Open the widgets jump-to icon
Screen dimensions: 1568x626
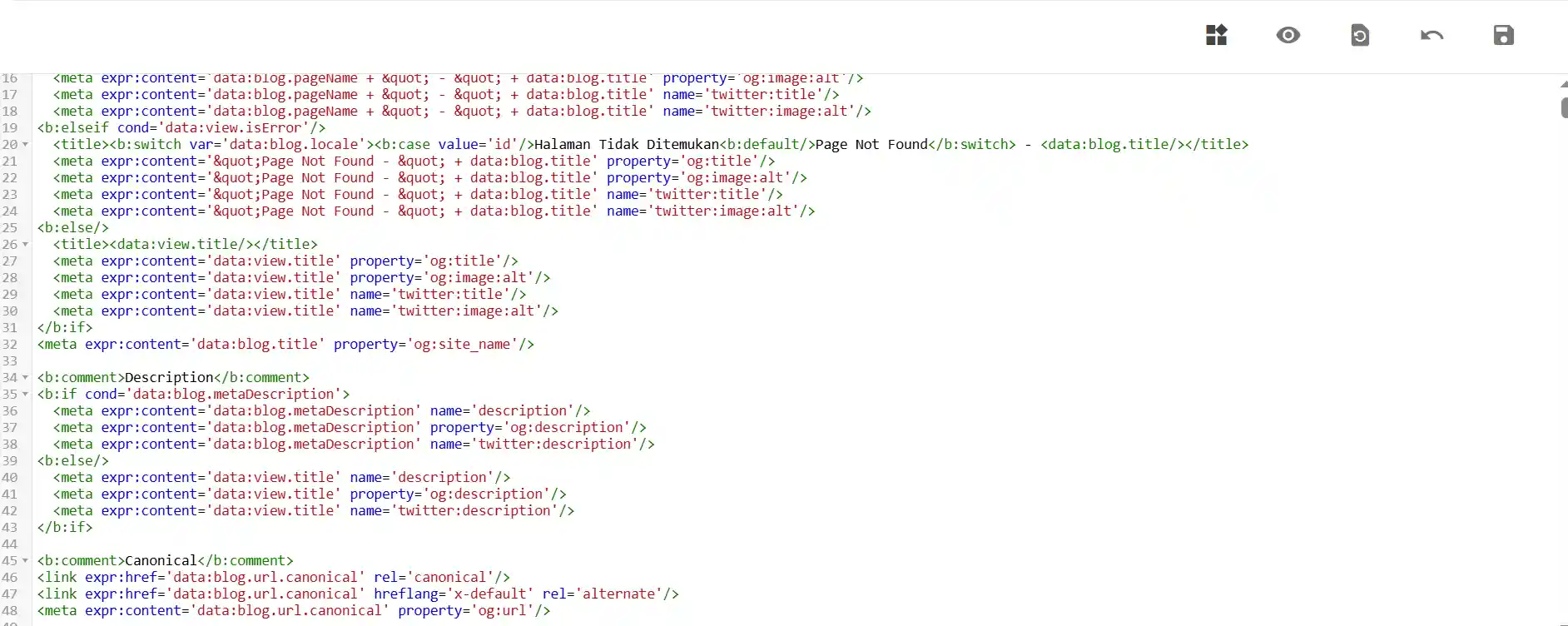tap(1216, 35)
